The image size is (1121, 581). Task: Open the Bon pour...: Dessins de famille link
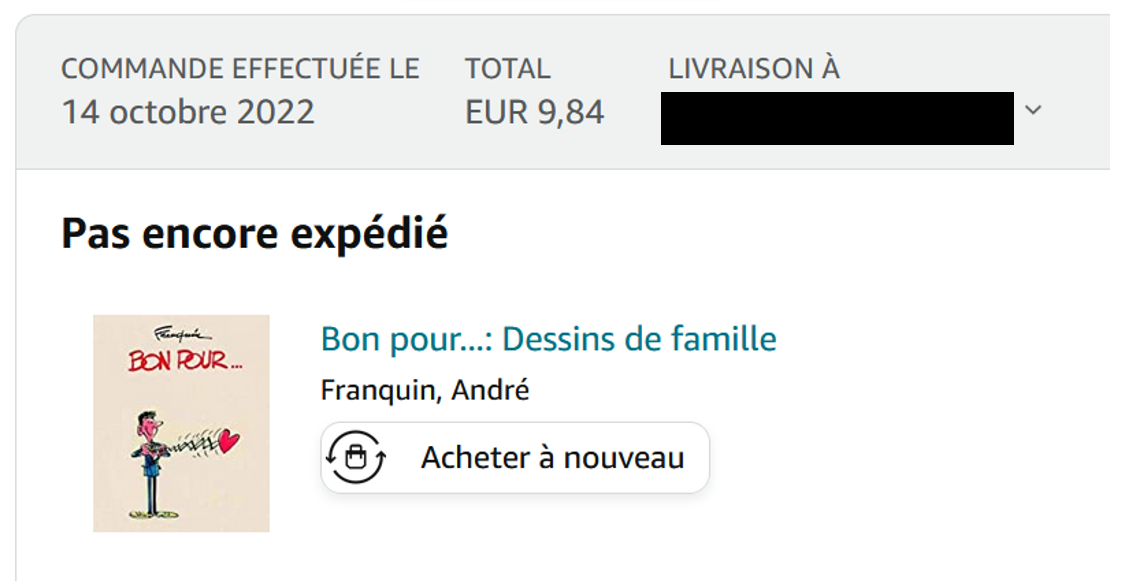548,339
